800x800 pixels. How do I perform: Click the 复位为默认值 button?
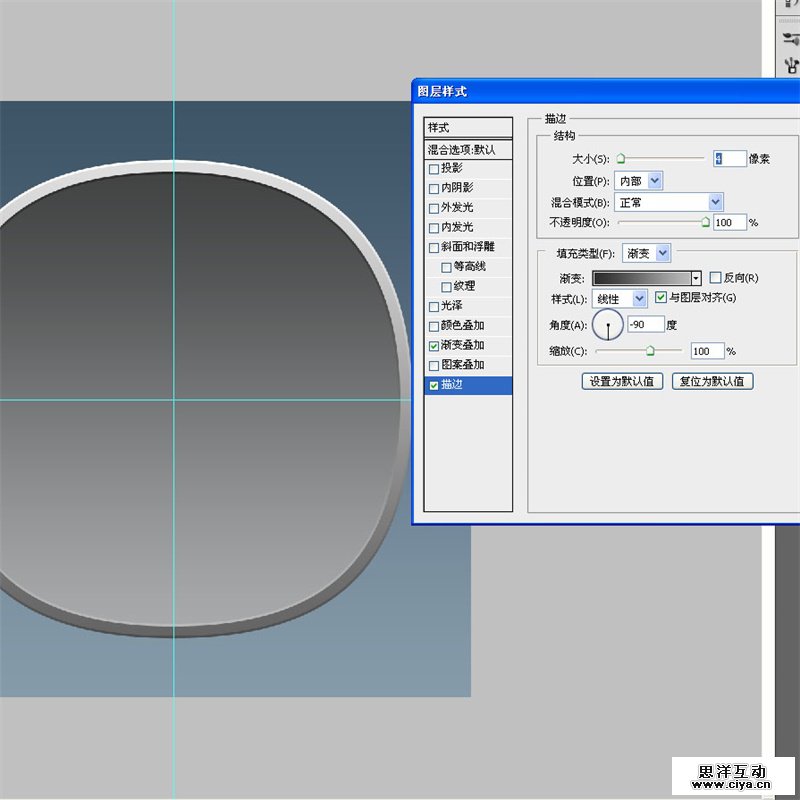[x=711, y=381]
